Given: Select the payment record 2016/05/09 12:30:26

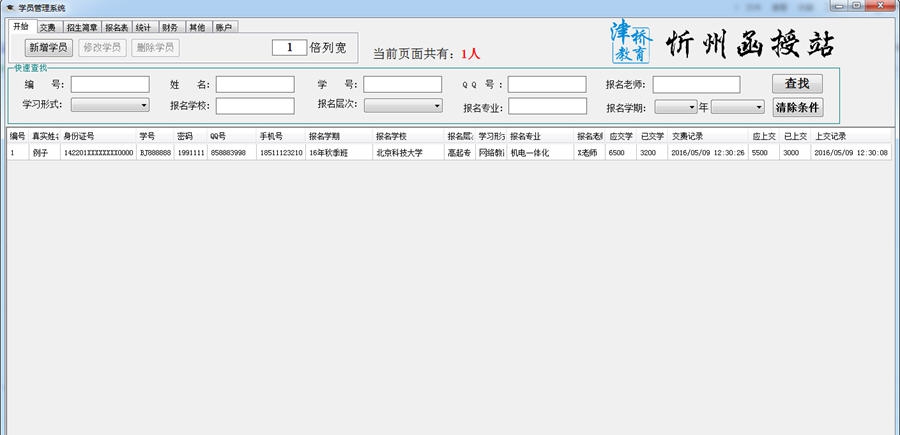Looking at the screenshot, I should point(708,153).
